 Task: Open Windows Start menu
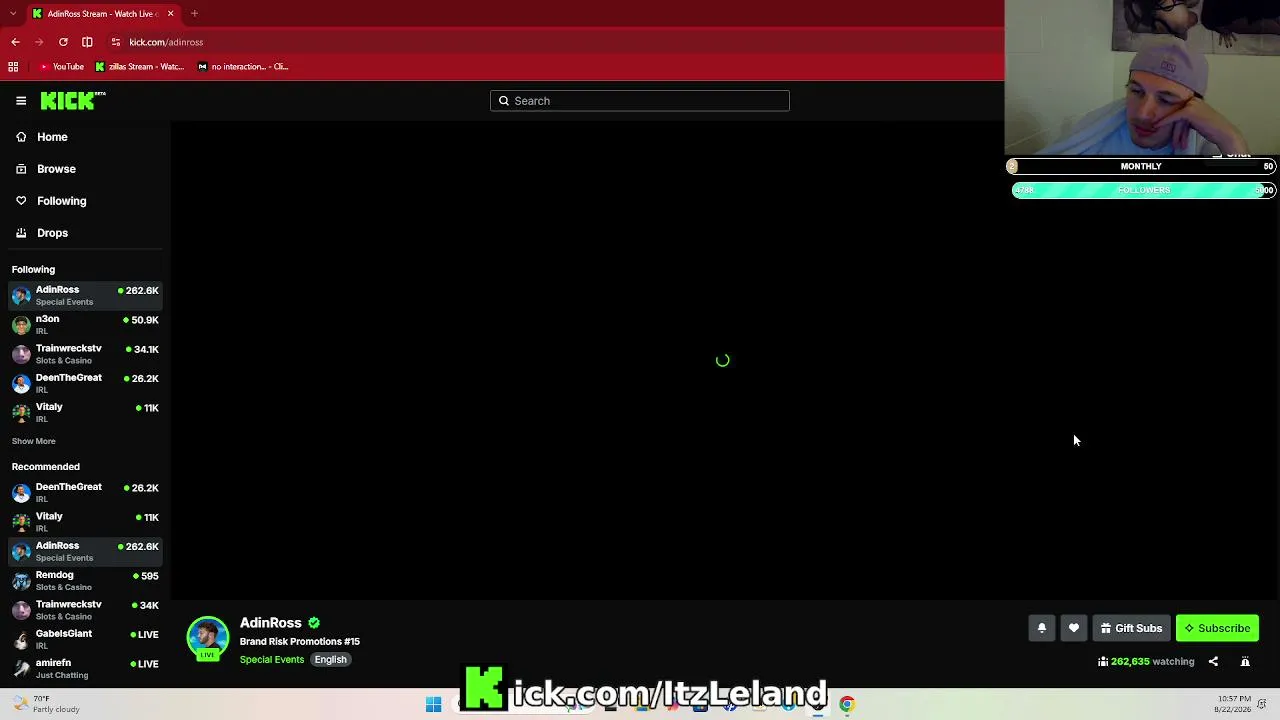pyautogui.click(x=433, y=705)
